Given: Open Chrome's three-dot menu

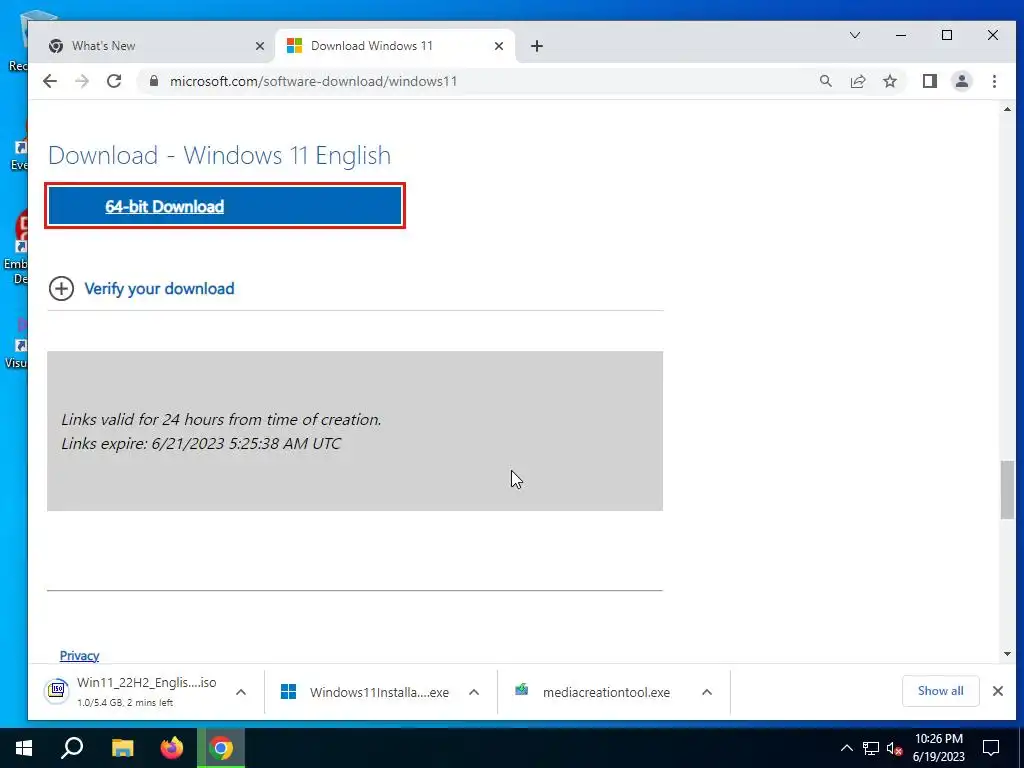Looking at the screenshot, I should 994,81.
